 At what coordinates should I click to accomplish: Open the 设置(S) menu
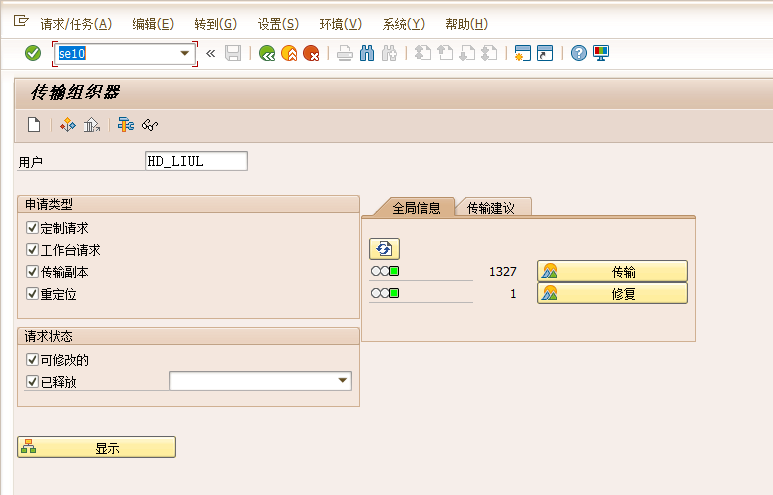click(278, 24)
